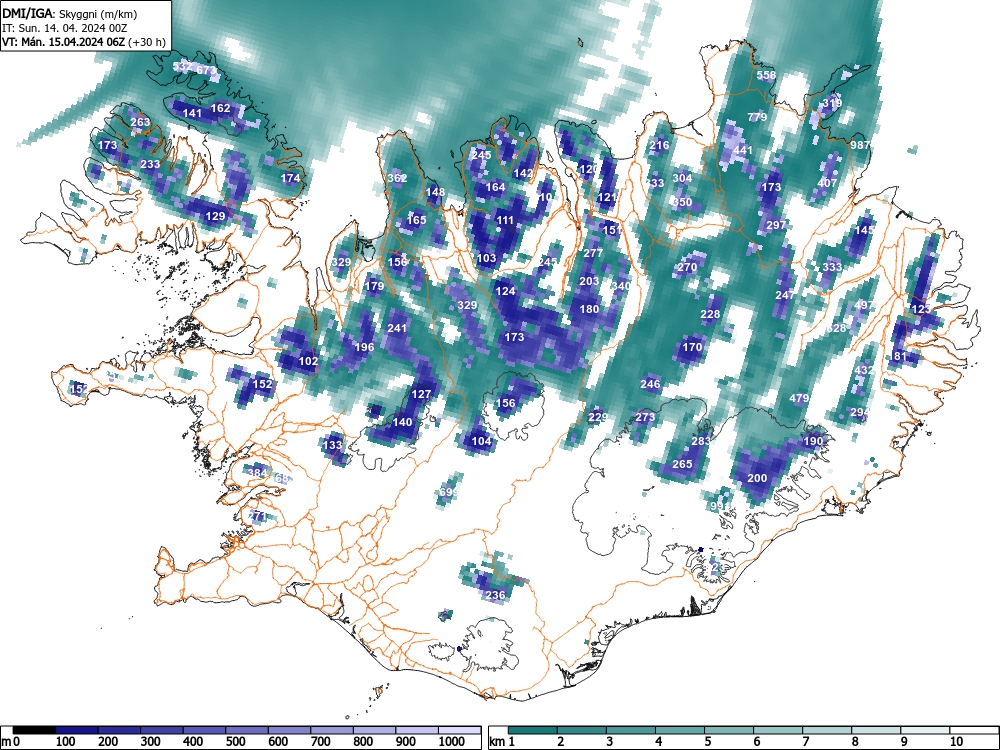This screenshot has height=750, width=1000.
Task: Click the 'VT: Mán. 15.04.2024 06Z (+30 h)' line
Action: [x=84, y=42]
